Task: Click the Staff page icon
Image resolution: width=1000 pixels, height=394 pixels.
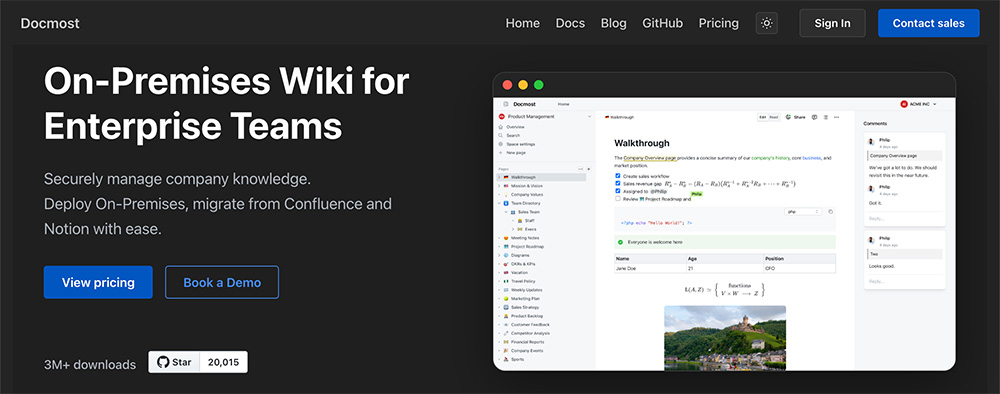Action: (x=520, y=221)
